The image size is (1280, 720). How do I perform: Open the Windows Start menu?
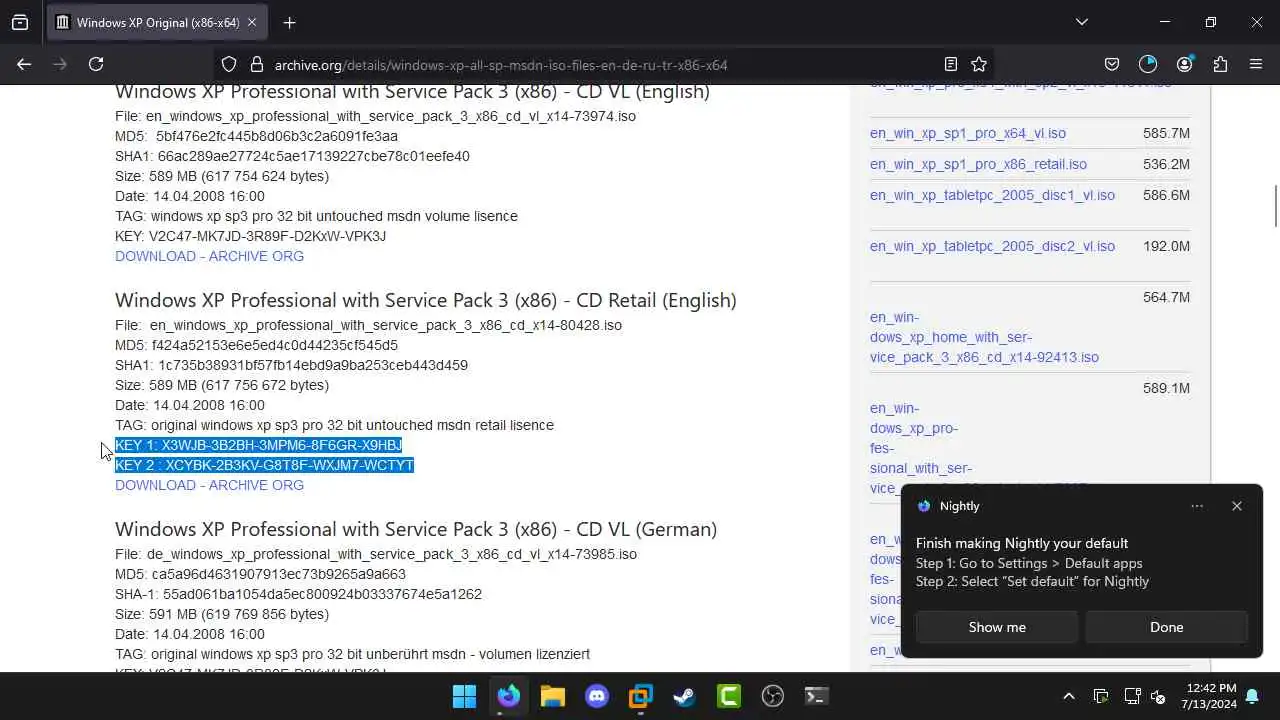tap(465, 696)
